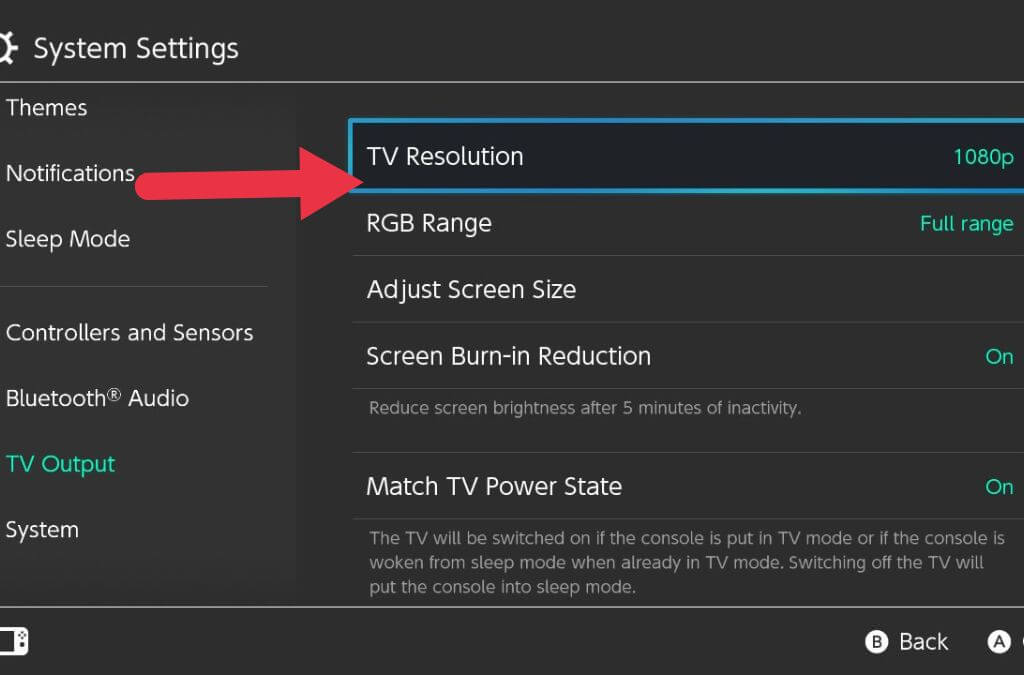This screenshot has width=1024, height=675.
Task: Open Adjust Screen Size
Action: click(x=471, y=290)
